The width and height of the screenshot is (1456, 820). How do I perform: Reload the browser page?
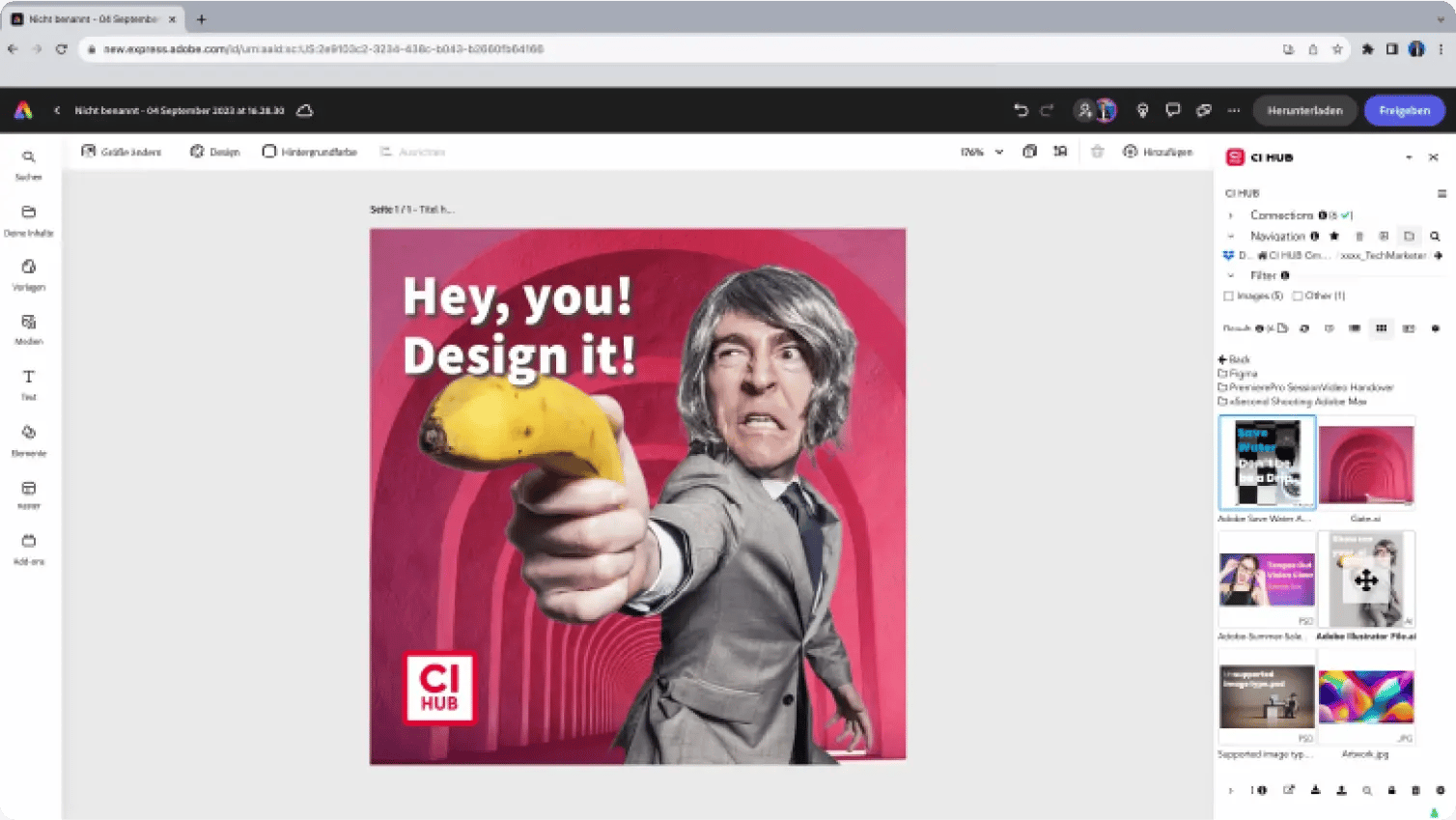coord(61,49)
